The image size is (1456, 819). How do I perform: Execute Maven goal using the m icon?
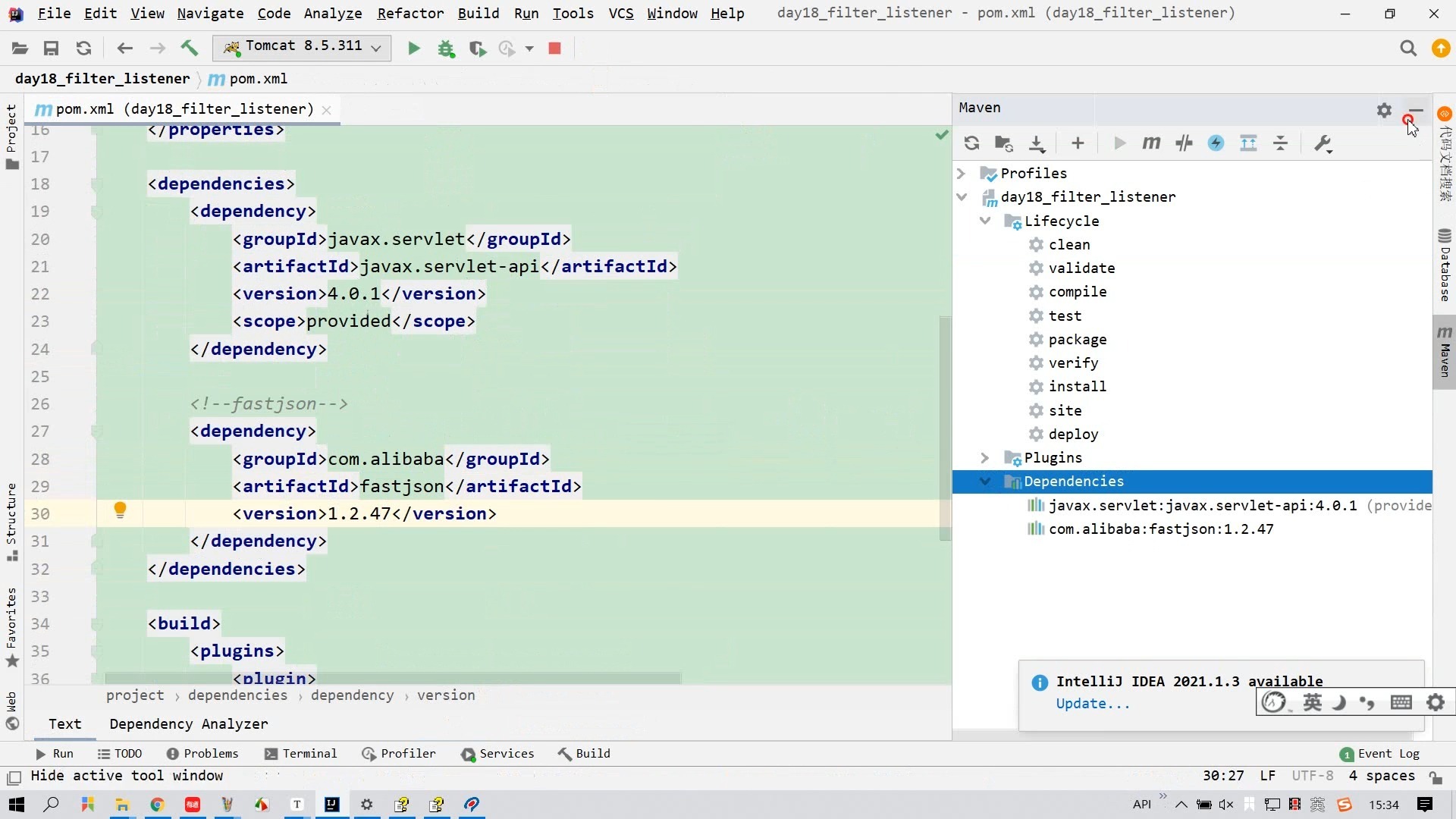(x=1151, y=143)
